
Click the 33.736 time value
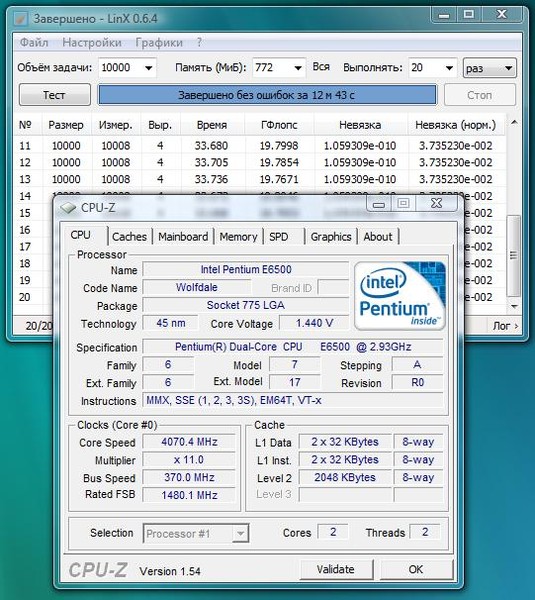tap(211, 179)
